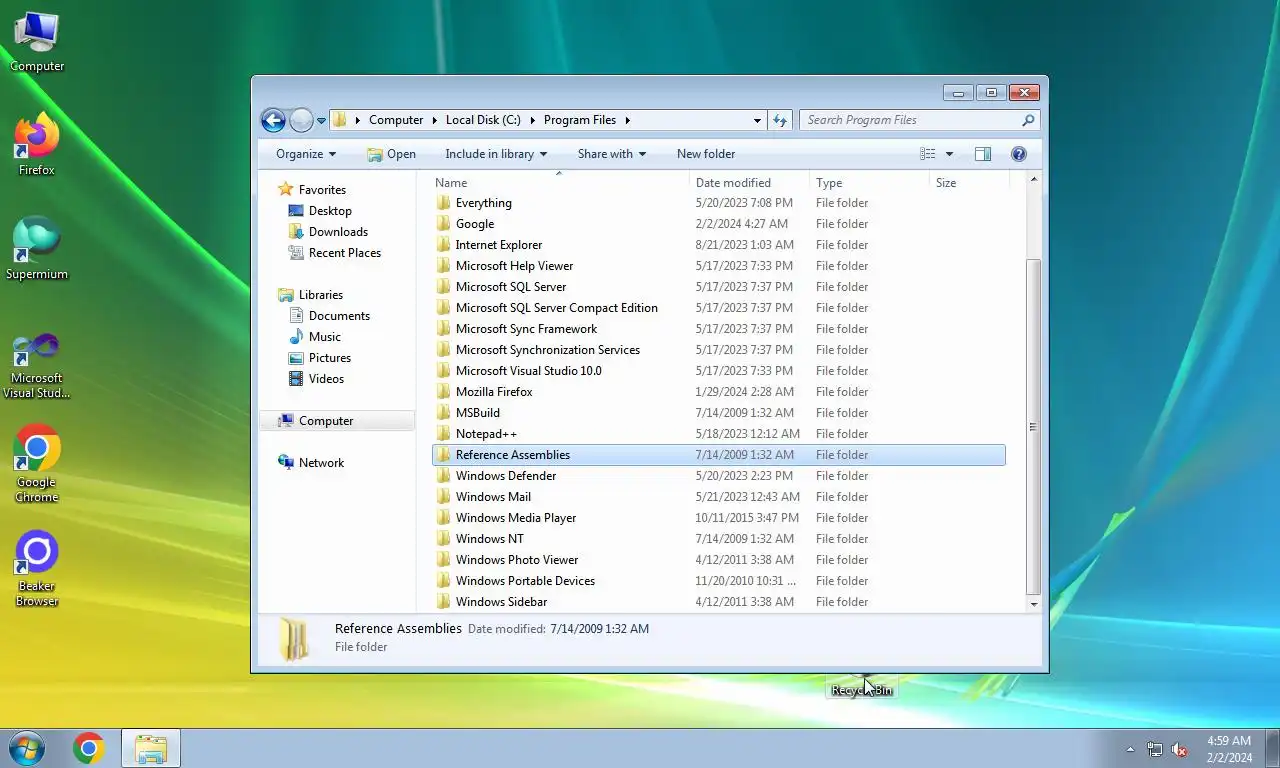Create a folder with New folder
The width and height of the screenshot is (1280, 768).
tap(706, 154)
